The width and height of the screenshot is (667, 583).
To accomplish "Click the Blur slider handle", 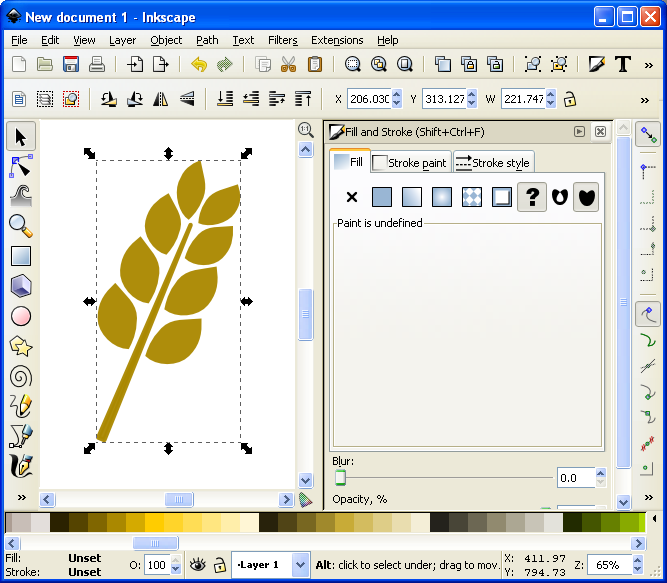I will click(x=340, y=478).
